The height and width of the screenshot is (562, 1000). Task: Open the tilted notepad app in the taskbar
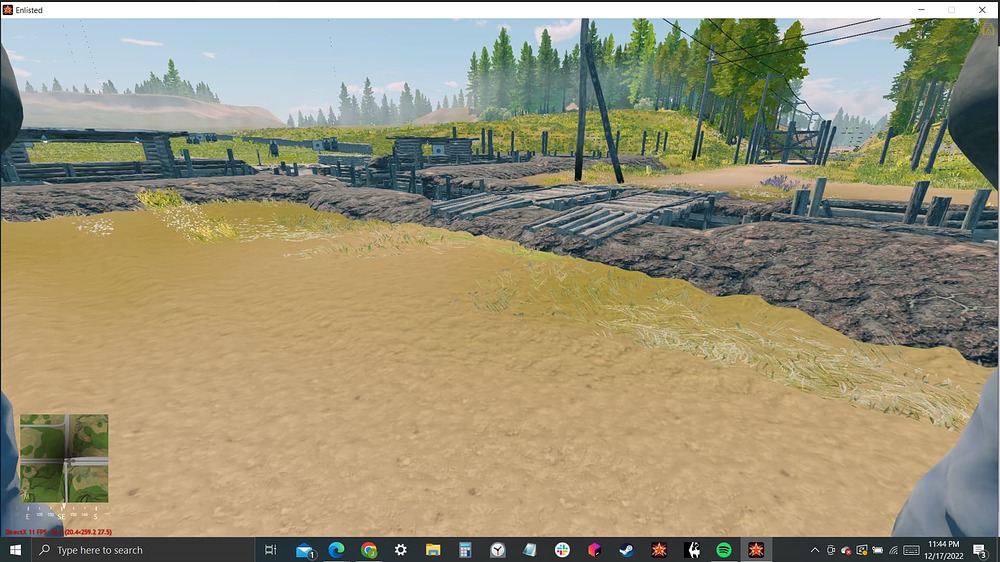point(529,550)
